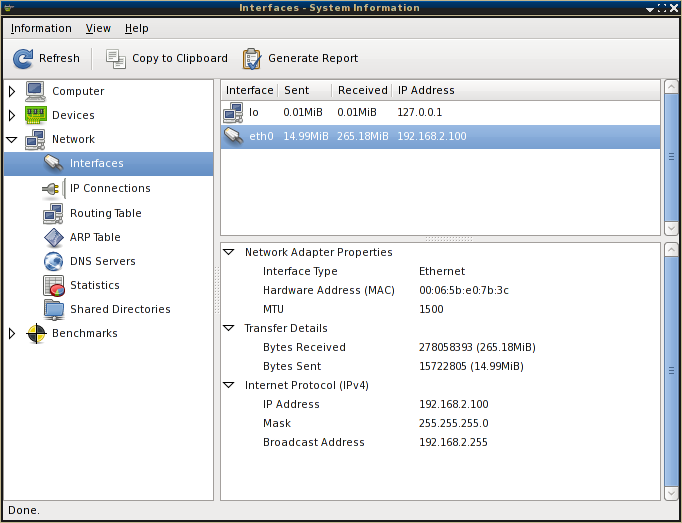Click the Bytes Sent value 15722805
This screenshot has height=523, width=682.
(x=471, y=366)
